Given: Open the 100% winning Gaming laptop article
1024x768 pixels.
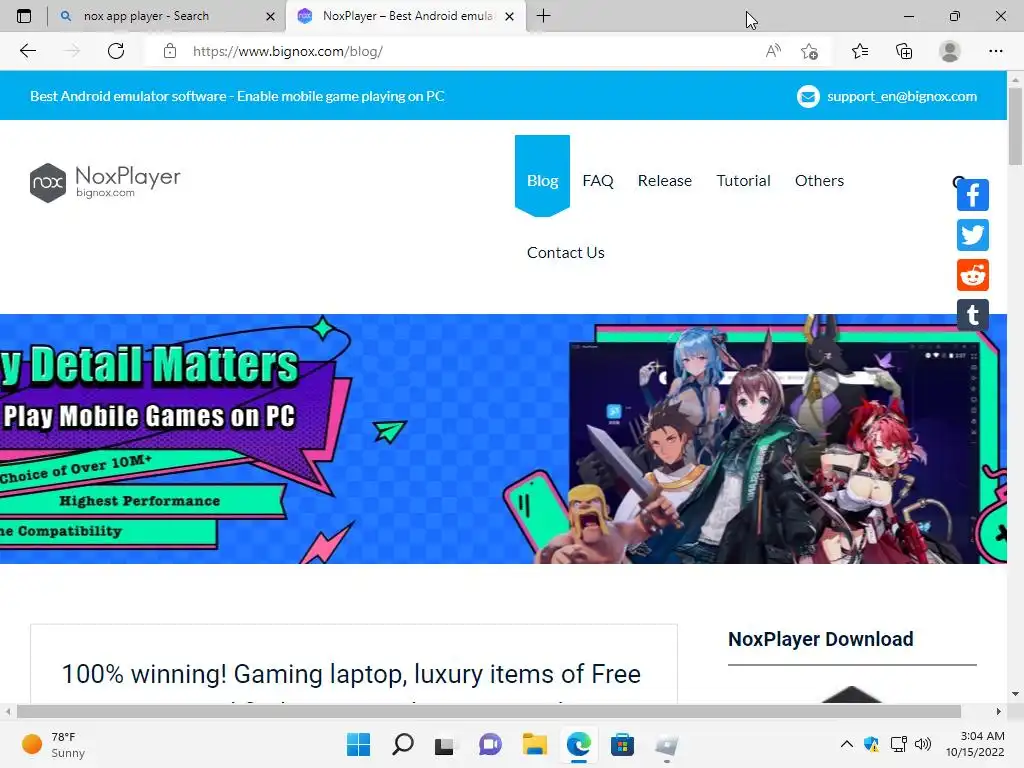Looking at the screenshot, I should (351, 675).
